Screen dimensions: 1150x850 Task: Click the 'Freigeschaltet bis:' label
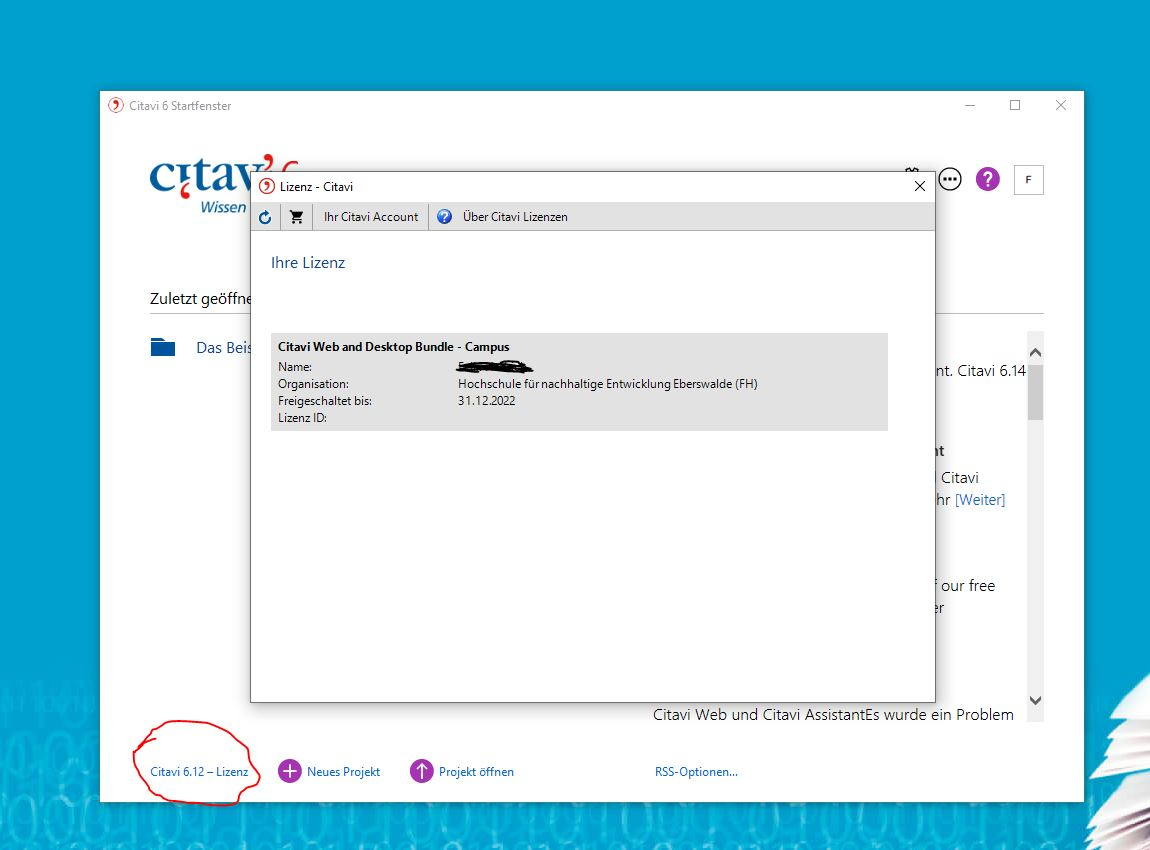coord(325,401)
